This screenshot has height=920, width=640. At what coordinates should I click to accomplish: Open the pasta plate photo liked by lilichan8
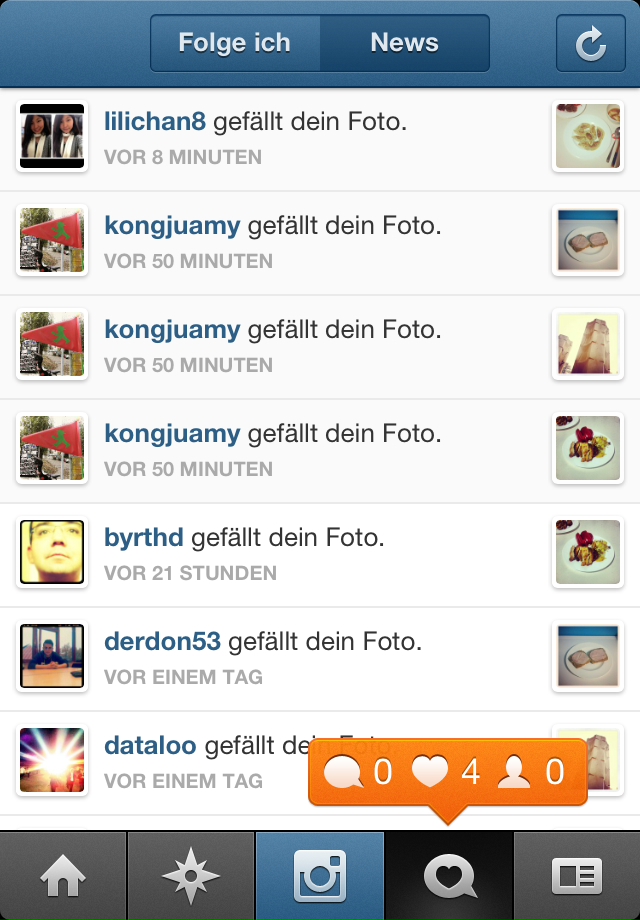[588, 136]
